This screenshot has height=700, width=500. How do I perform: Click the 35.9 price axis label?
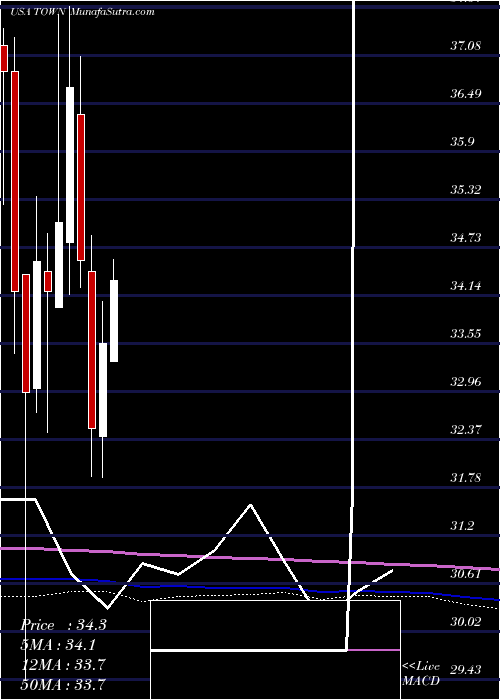tap(462, 142)
